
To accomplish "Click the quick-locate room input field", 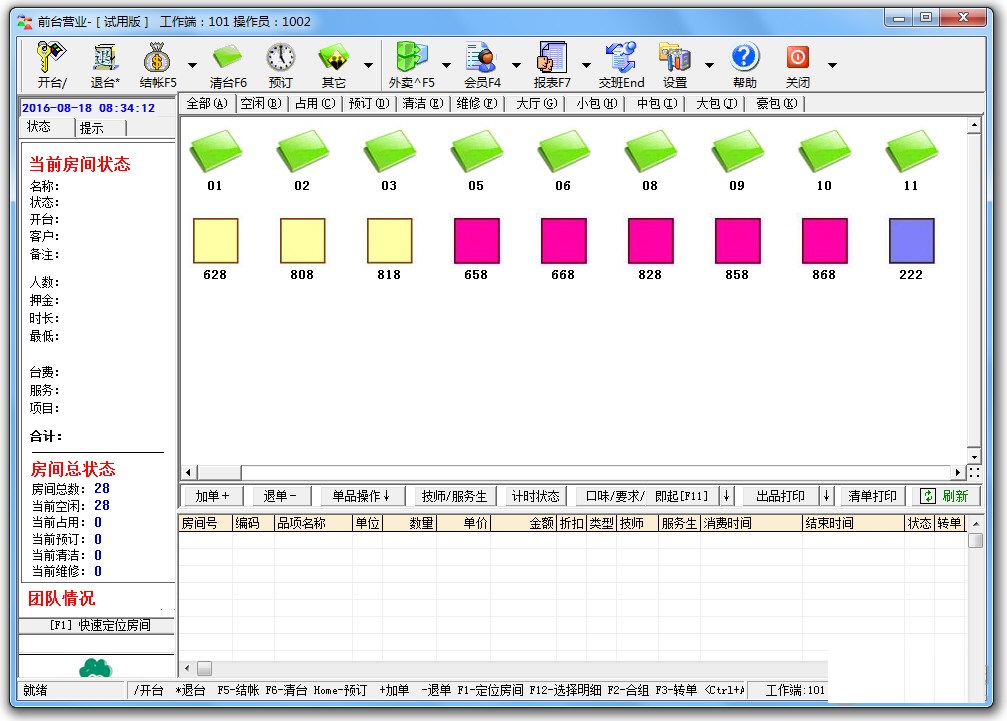I will point(97,644).
